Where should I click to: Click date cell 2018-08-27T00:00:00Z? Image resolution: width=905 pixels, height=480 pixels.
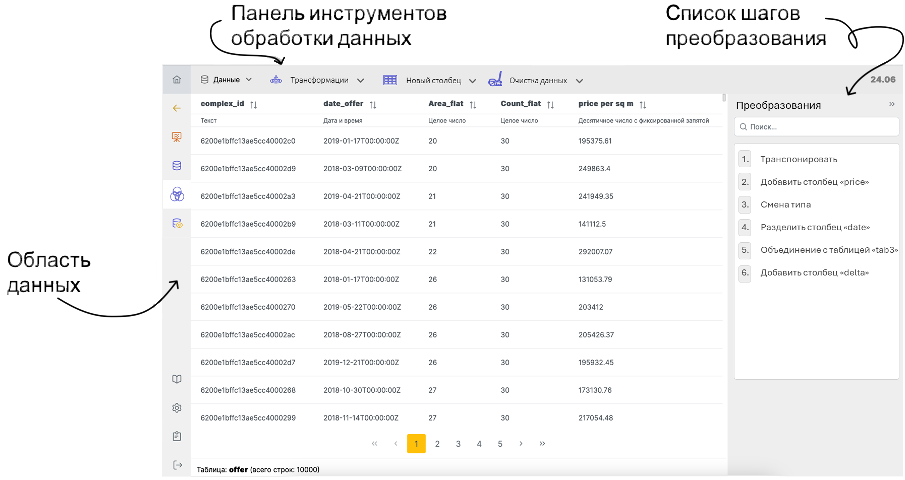tap(362, 335)
